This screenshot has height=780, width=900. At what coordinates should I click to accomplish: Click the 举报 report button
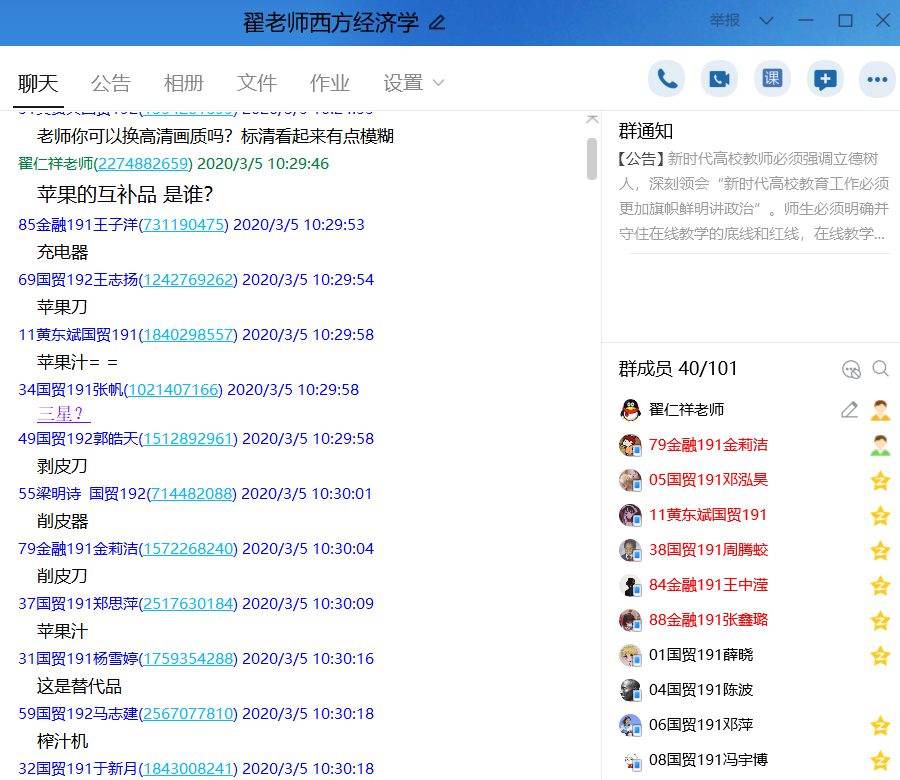click(725, 21)
